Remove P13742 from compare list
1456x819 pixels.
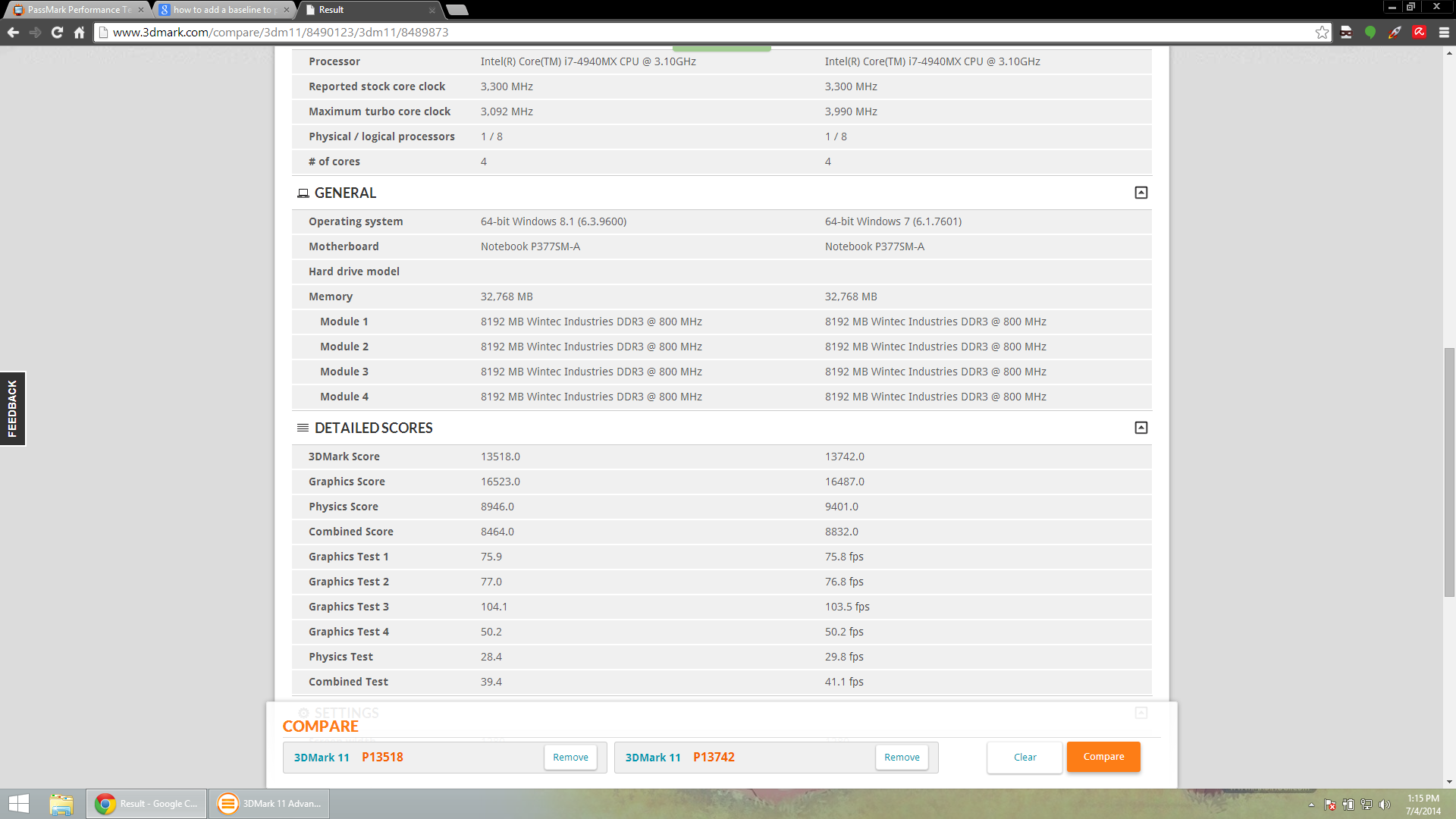902,757
